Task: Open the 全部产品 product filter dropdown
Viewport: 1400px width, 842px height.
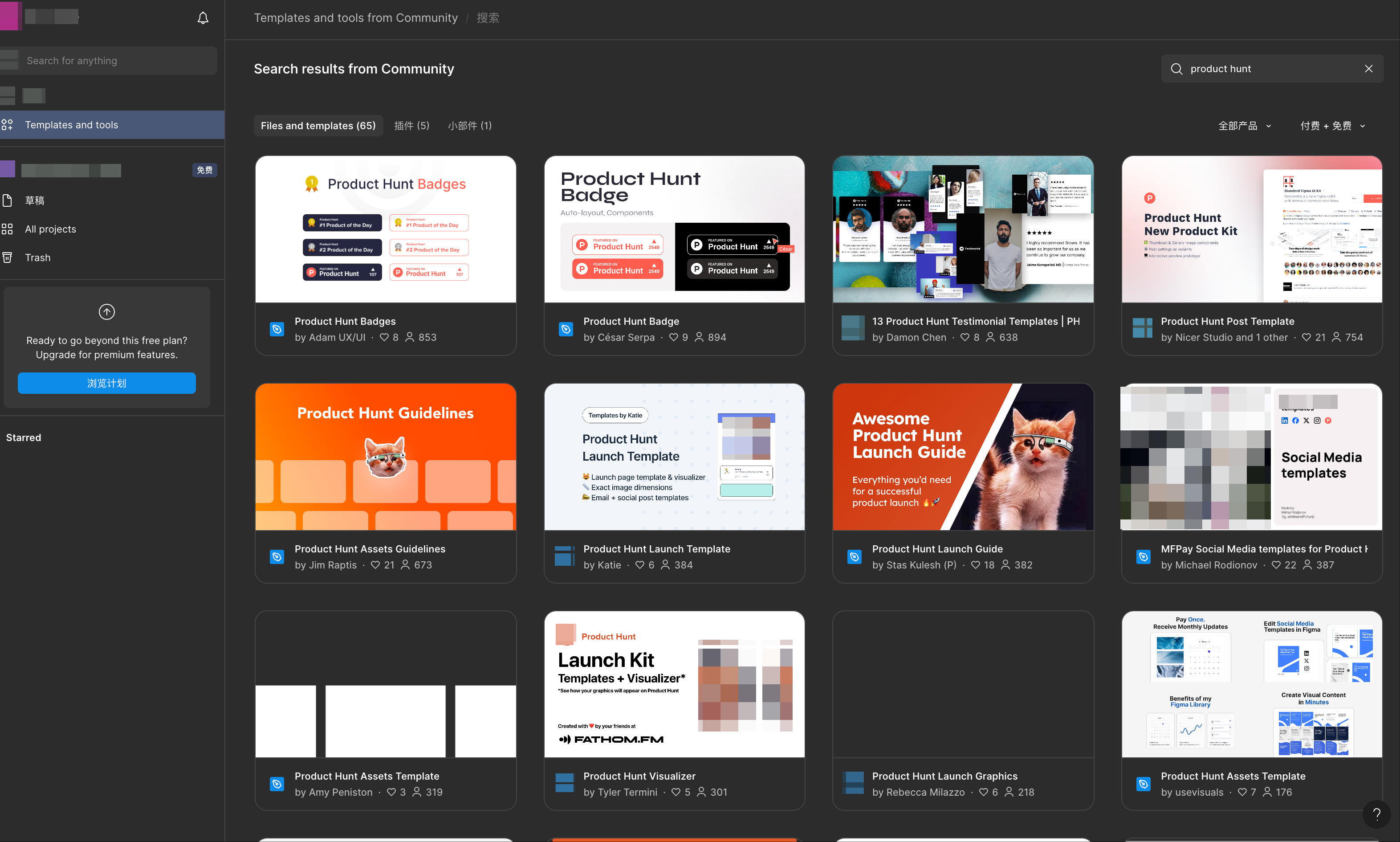Action: [x=1245, y=126]
